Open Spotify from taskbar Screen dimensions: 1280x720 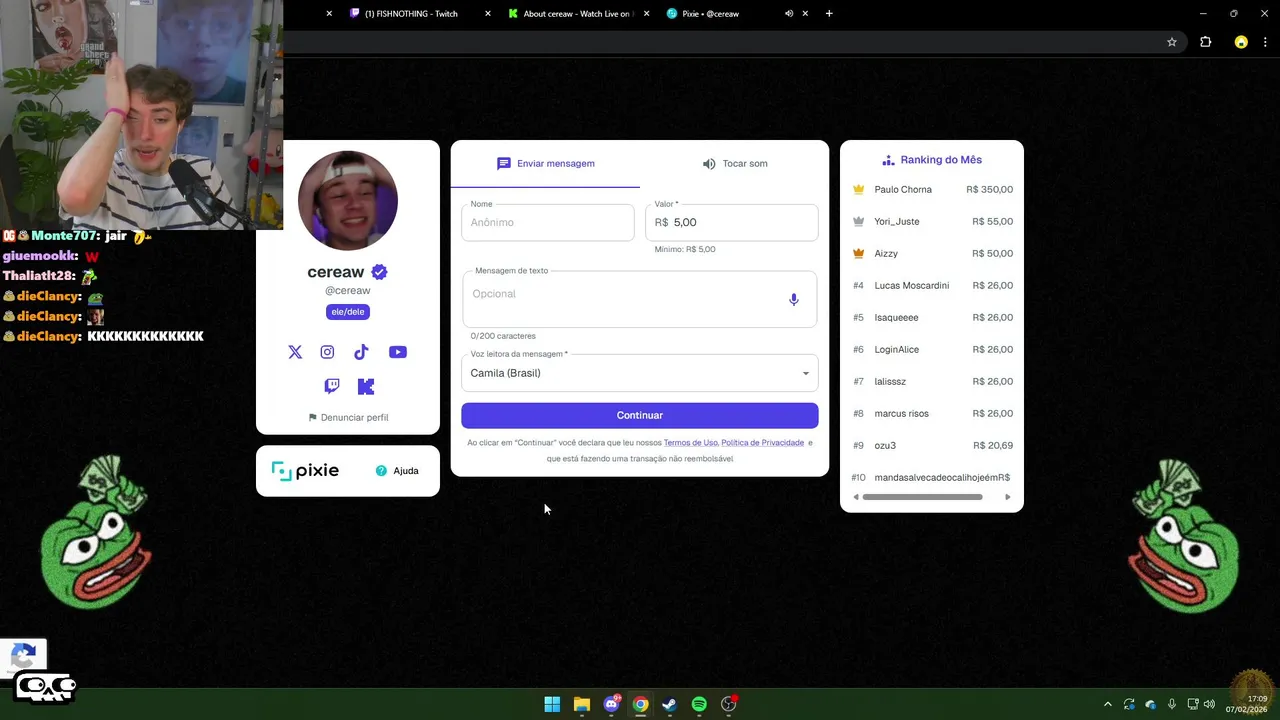click(699, 704)
